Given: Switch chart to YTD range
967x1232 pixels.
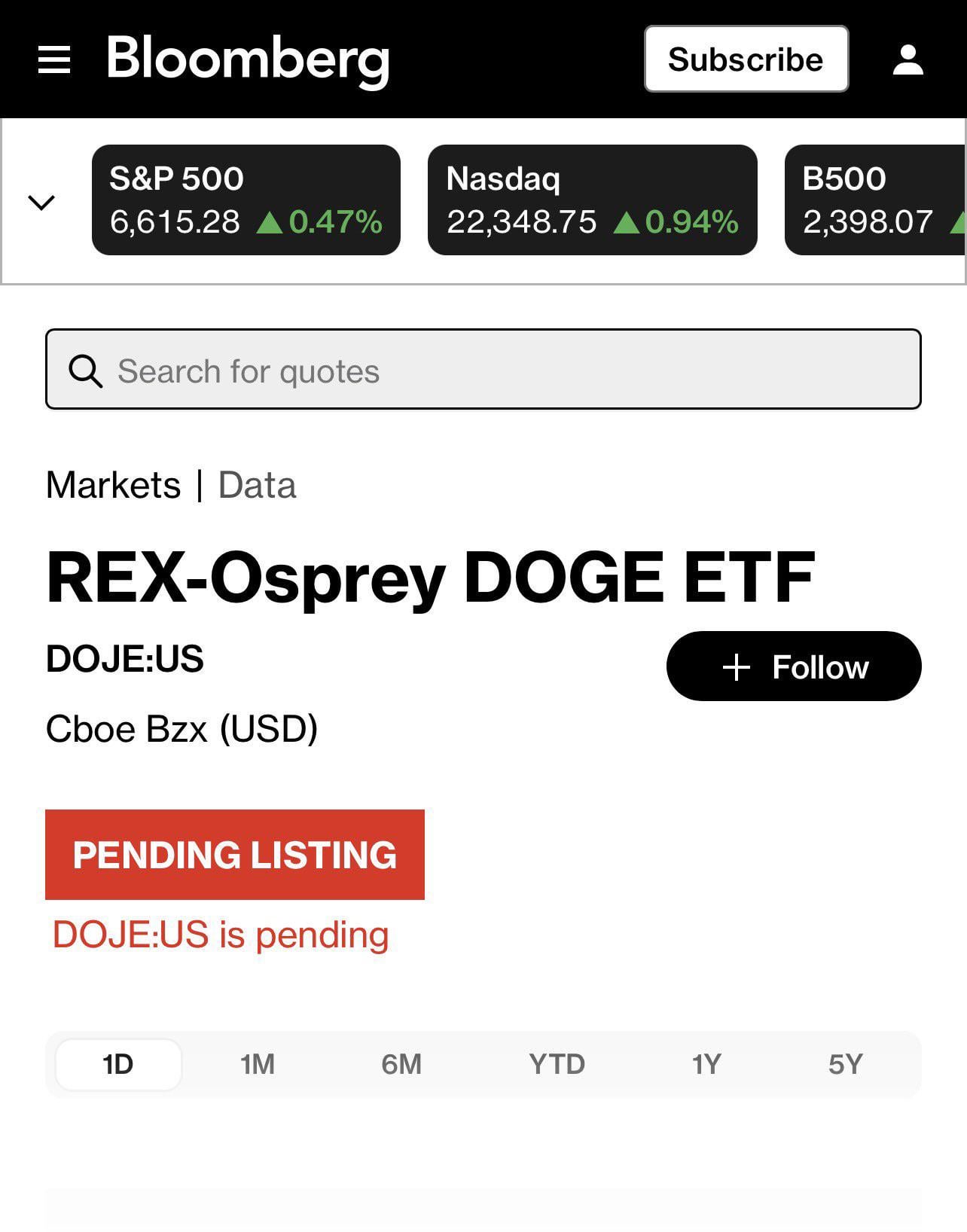Looking at the screenshot, I should (x=557, y=1064).
